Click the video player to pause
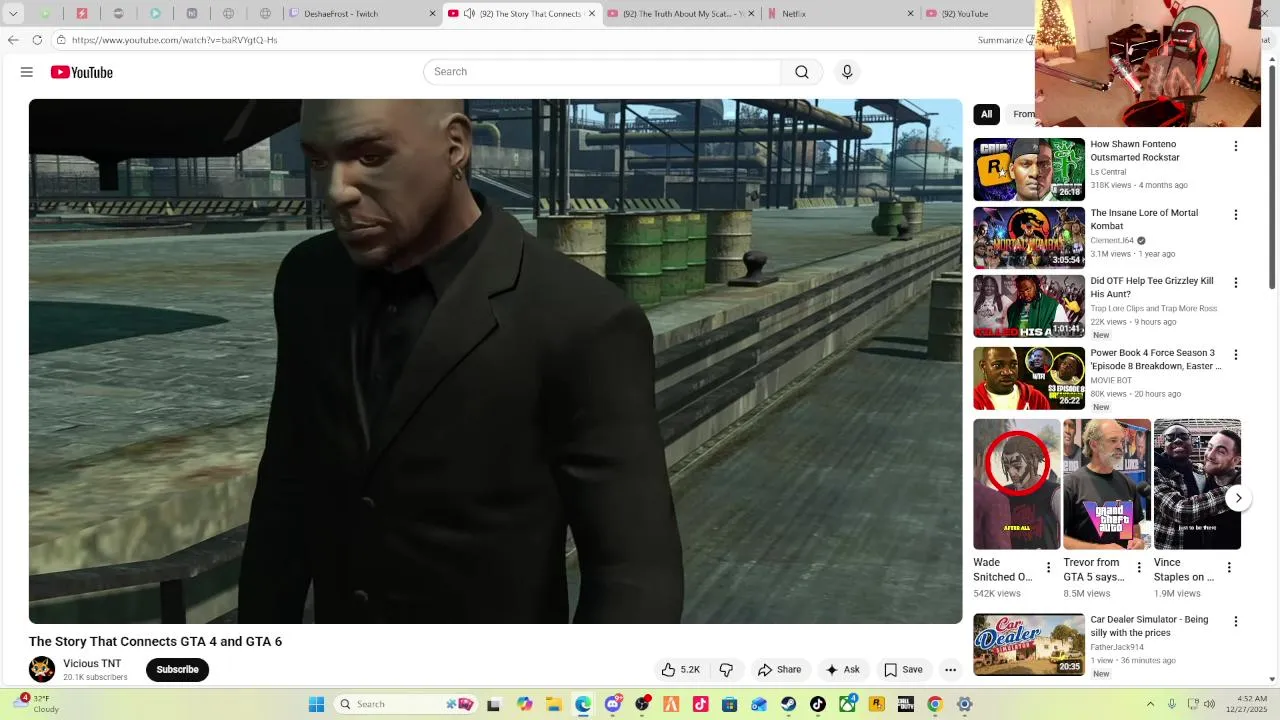 tap(495, 361)
